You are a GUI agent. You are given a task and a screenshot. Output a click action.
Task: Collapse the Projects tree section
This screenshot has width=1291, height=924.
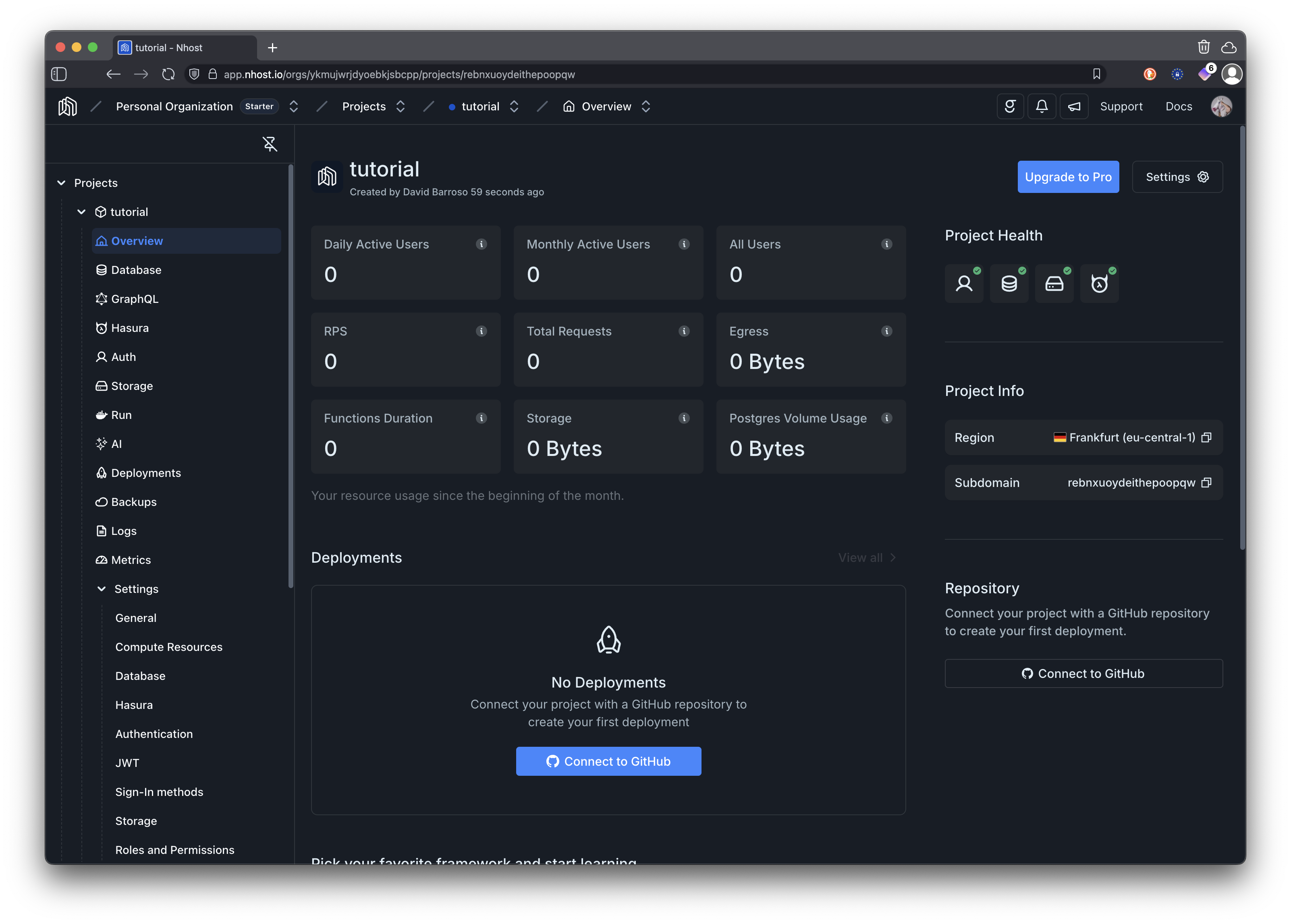click(62, 182)
